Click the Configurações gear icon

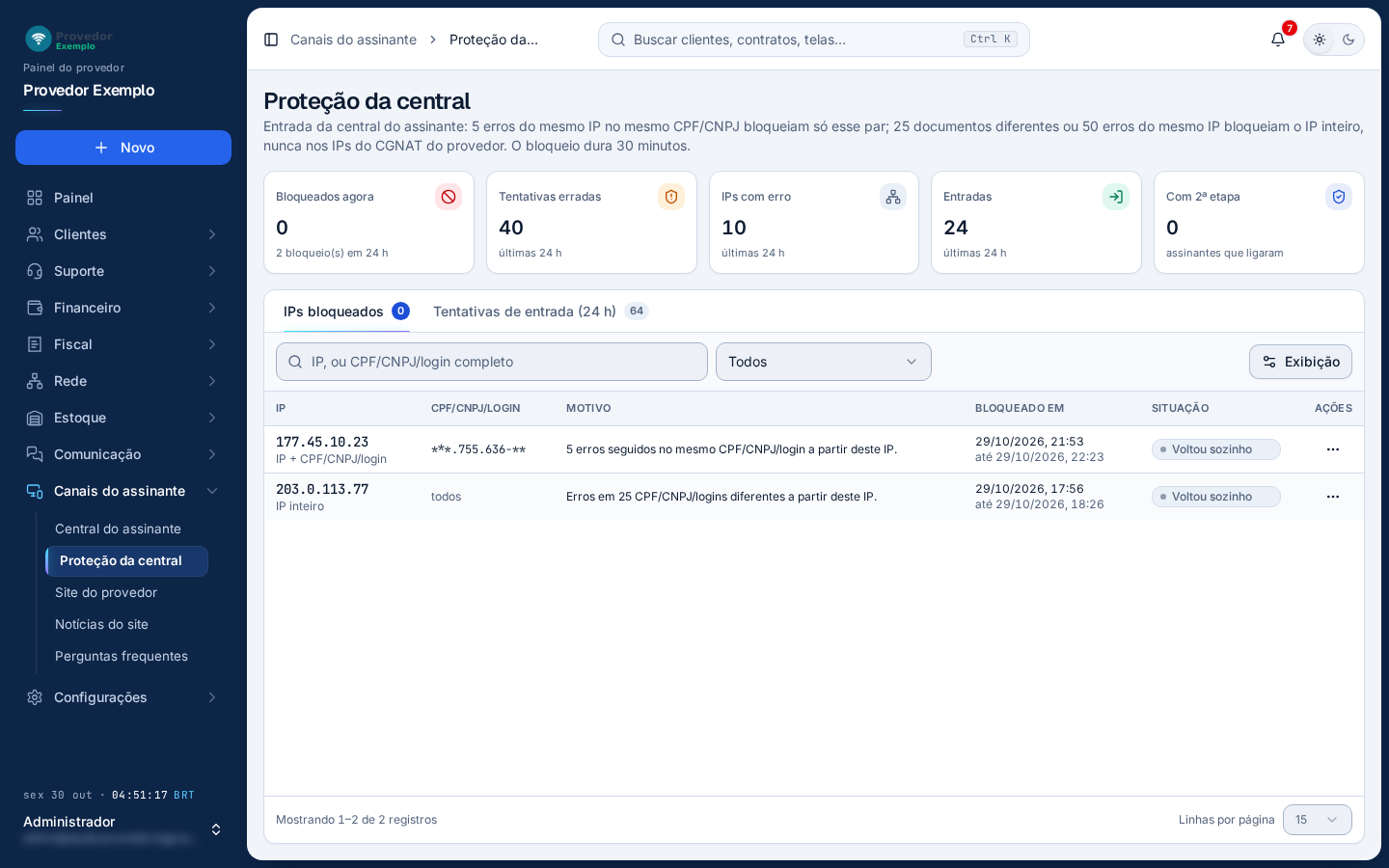35,697
